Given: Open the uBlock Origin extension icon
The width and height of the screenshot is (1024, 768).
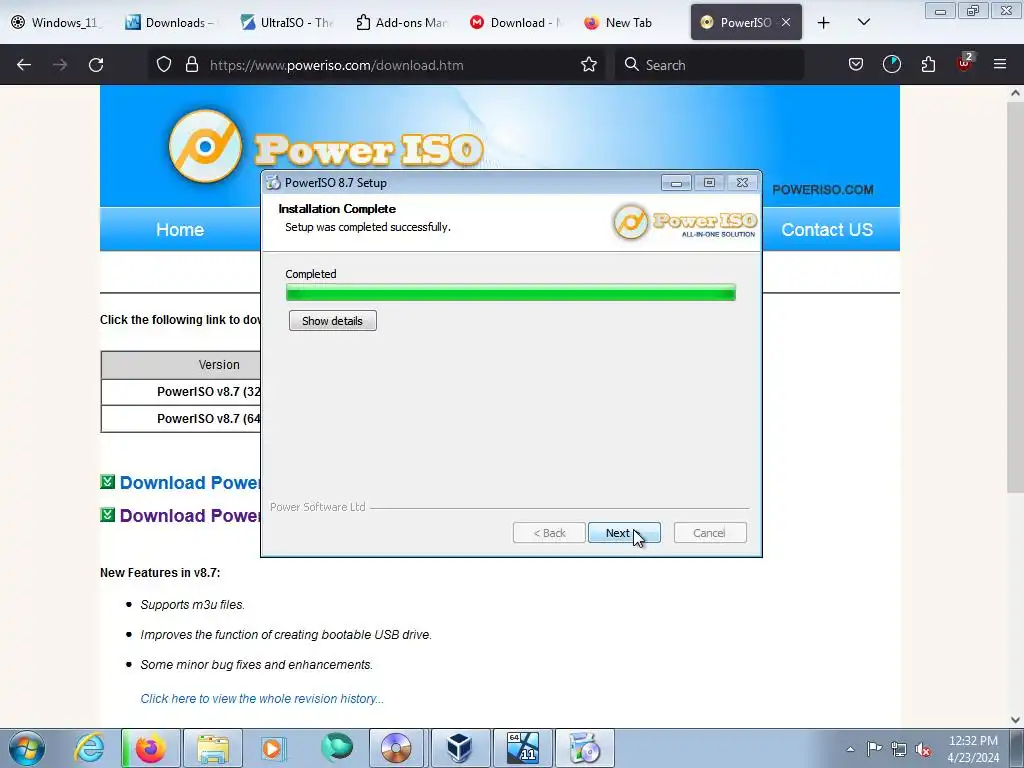Looking at the screenshot, I should (965, 63).
